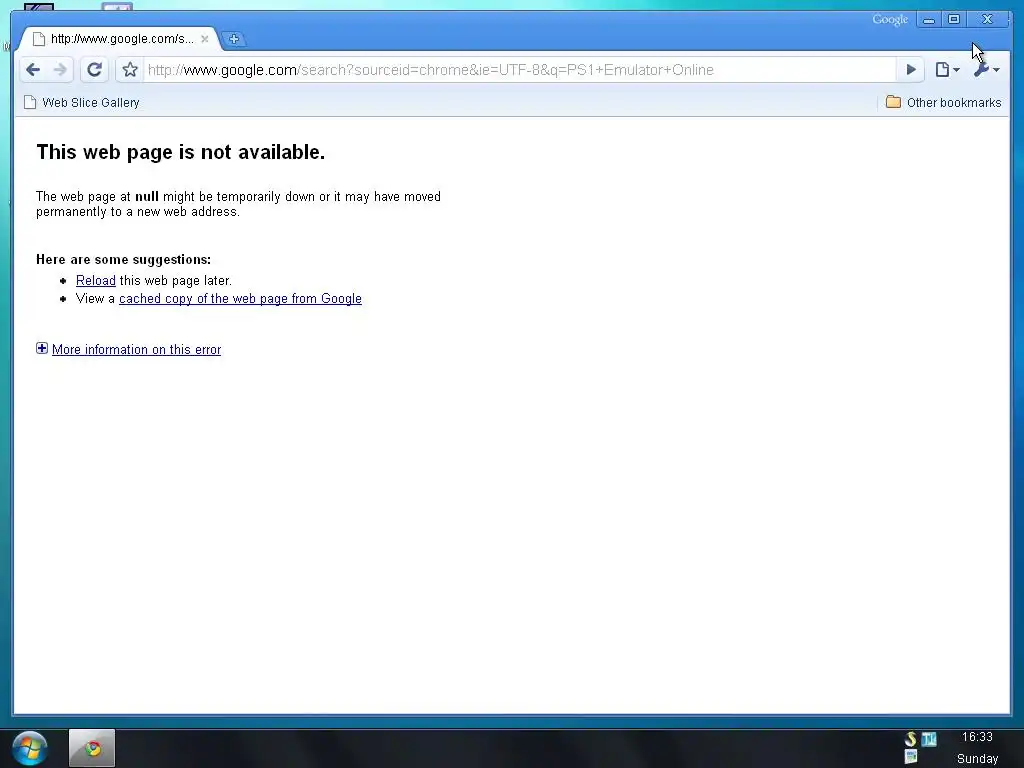This screenshot has height=768, width=1024.
Task: Click the Chrome taskbar button
Action: pyautogui.click(x=92, y=748)
